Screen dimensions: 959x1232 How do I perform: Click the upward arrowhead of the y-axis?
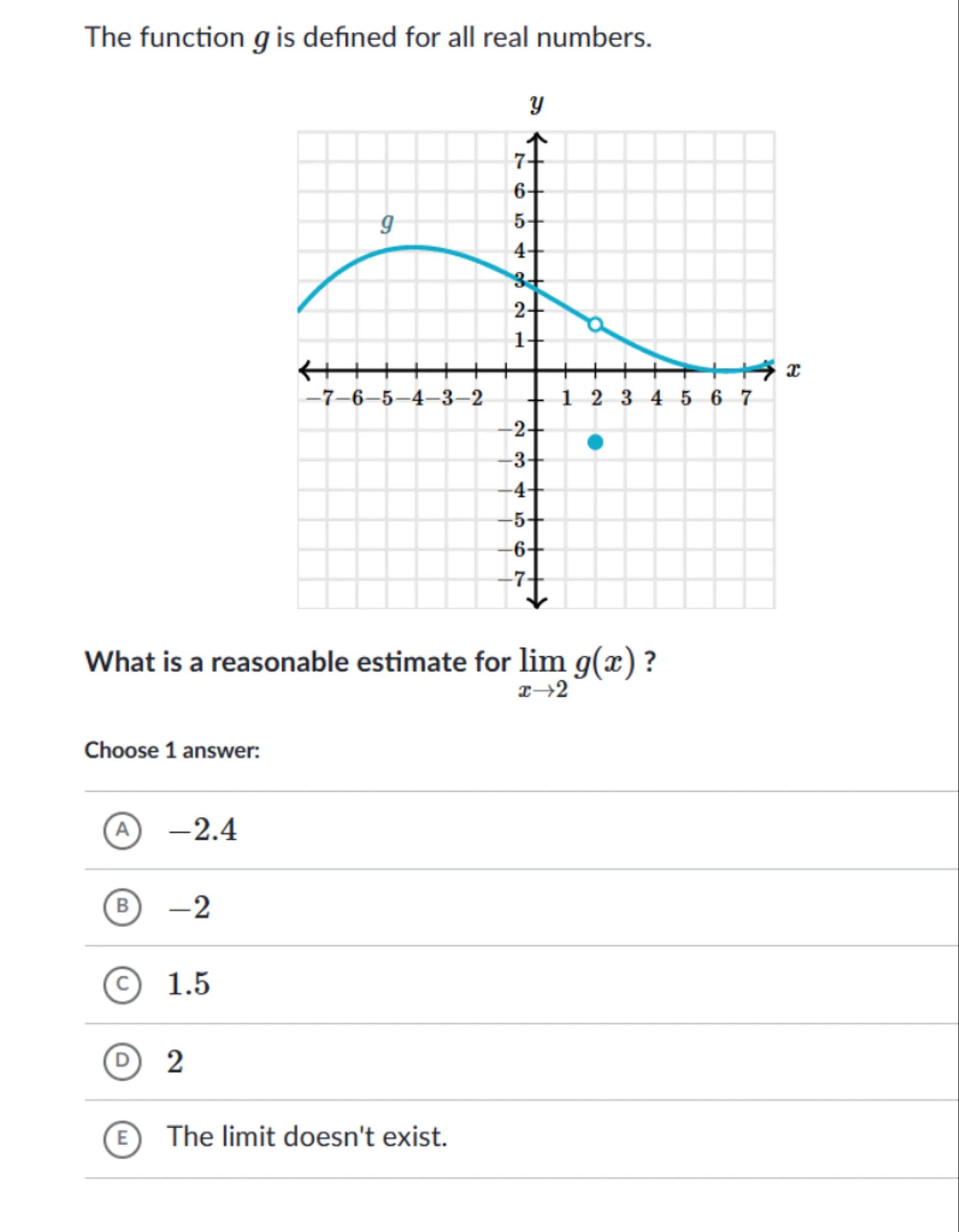point(536,139)
